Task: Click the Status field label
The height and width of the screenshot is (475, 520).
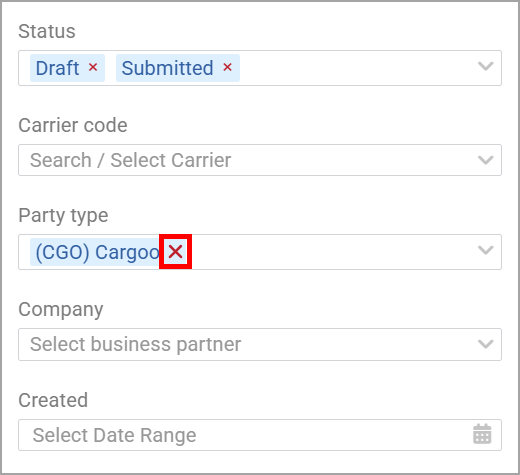Action: (x=47, y=31)
